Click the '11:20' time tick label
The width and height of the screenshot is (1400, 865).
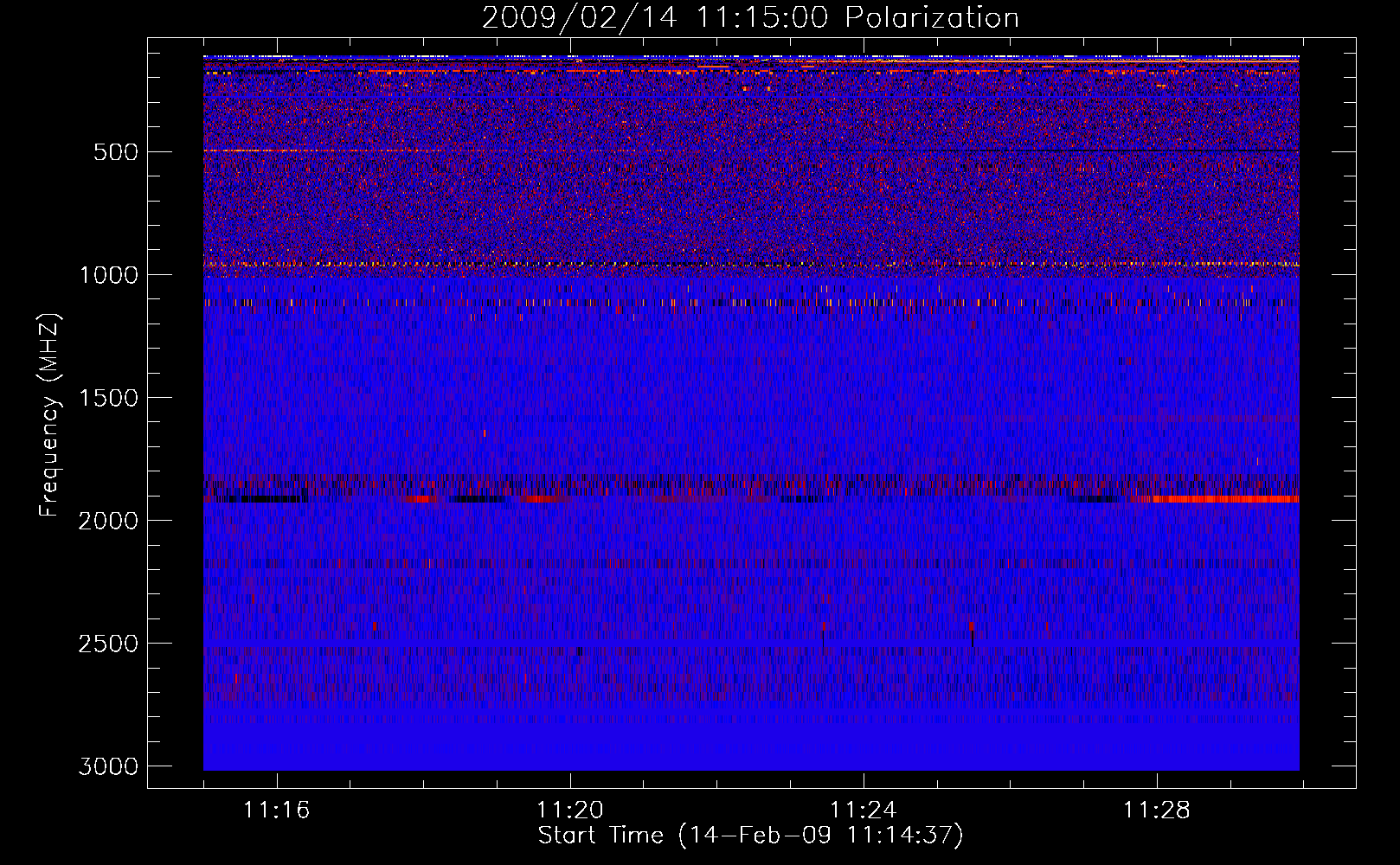click(569, 811)
